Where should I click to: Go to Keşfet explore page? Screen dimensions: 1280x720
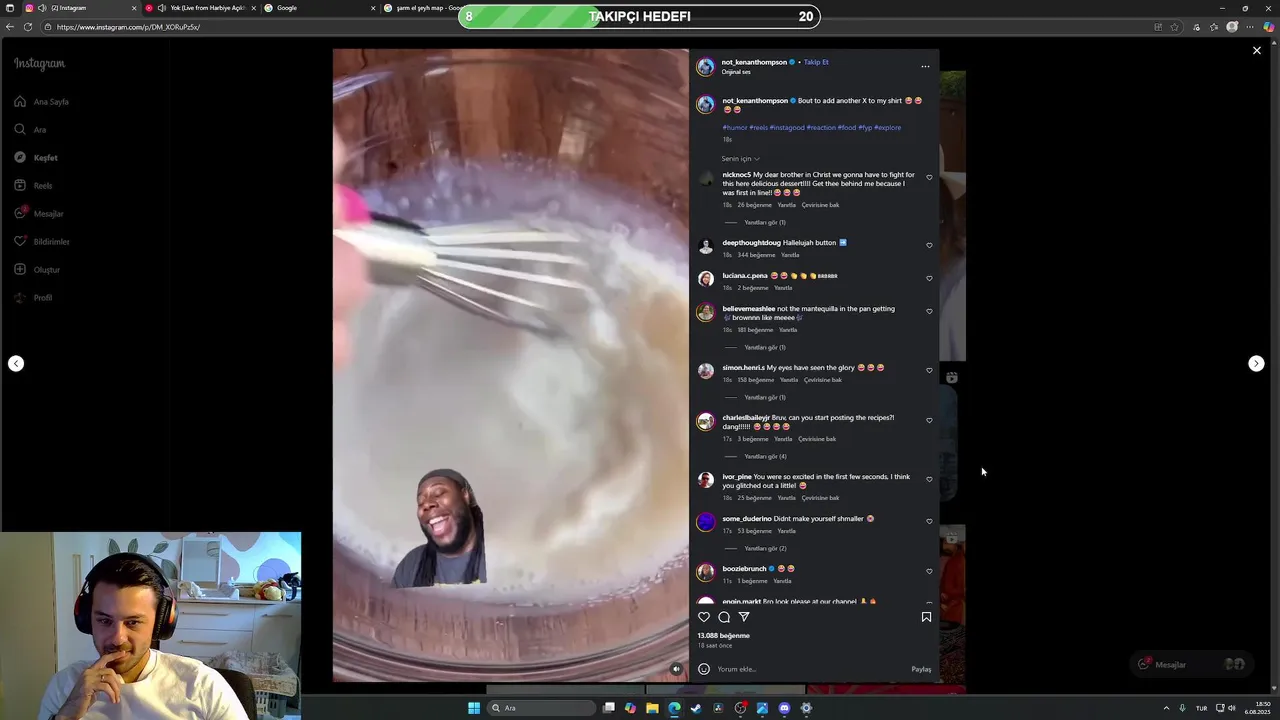(x=36, y=157)
